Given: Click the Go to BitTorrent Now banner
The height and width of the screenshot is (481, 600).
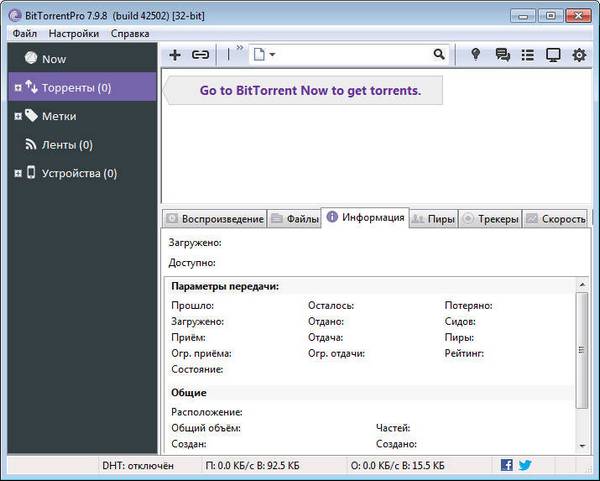Looking at the screenshot, I should point(303,90).
